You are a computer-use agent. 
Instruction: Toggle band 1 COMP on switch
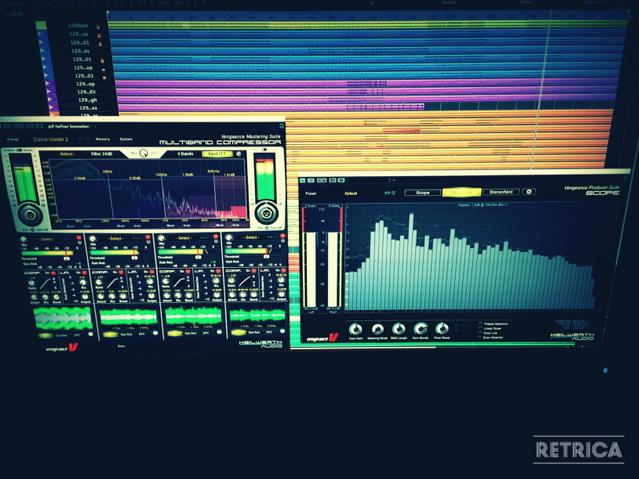point(54,273)
